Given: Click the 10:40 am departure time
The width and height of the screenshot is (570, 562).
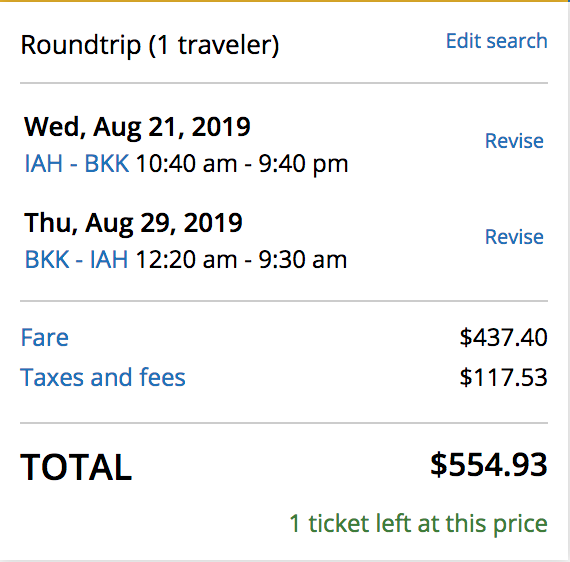Looking at the screenshot, I should tap(186, 164).
